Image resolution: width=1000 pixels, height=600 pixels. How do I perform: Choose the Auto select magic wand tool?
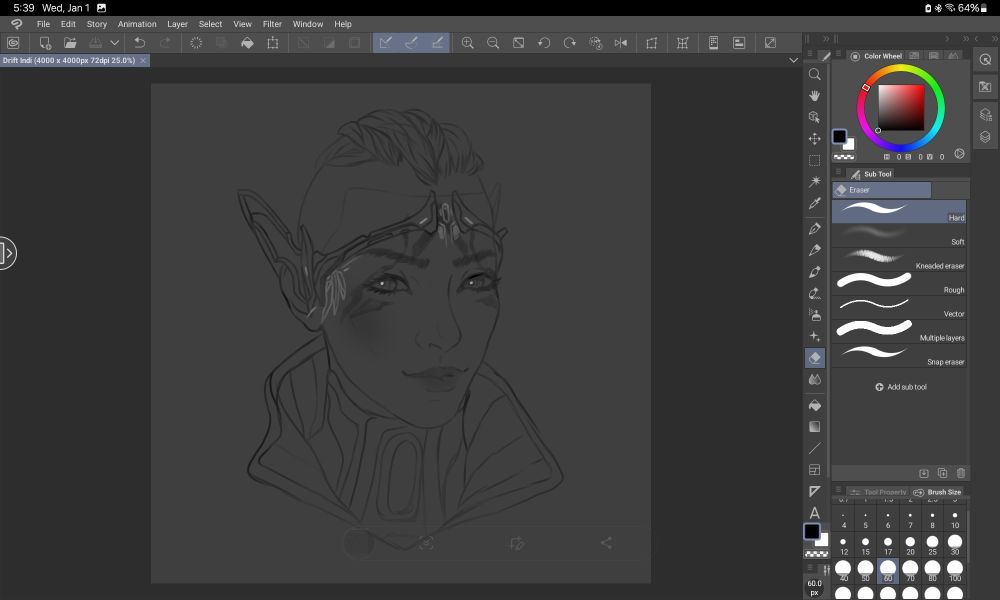point(815,182)
